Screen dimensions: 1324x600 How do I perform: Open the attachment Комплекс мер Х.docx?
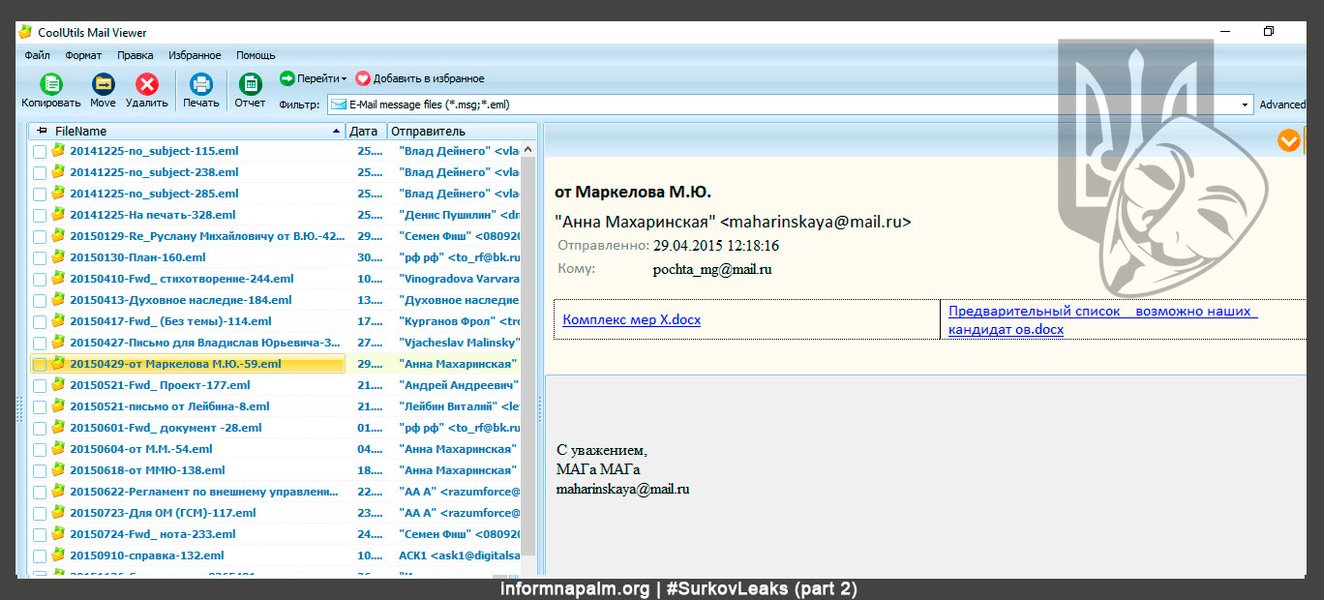point(631,320)
